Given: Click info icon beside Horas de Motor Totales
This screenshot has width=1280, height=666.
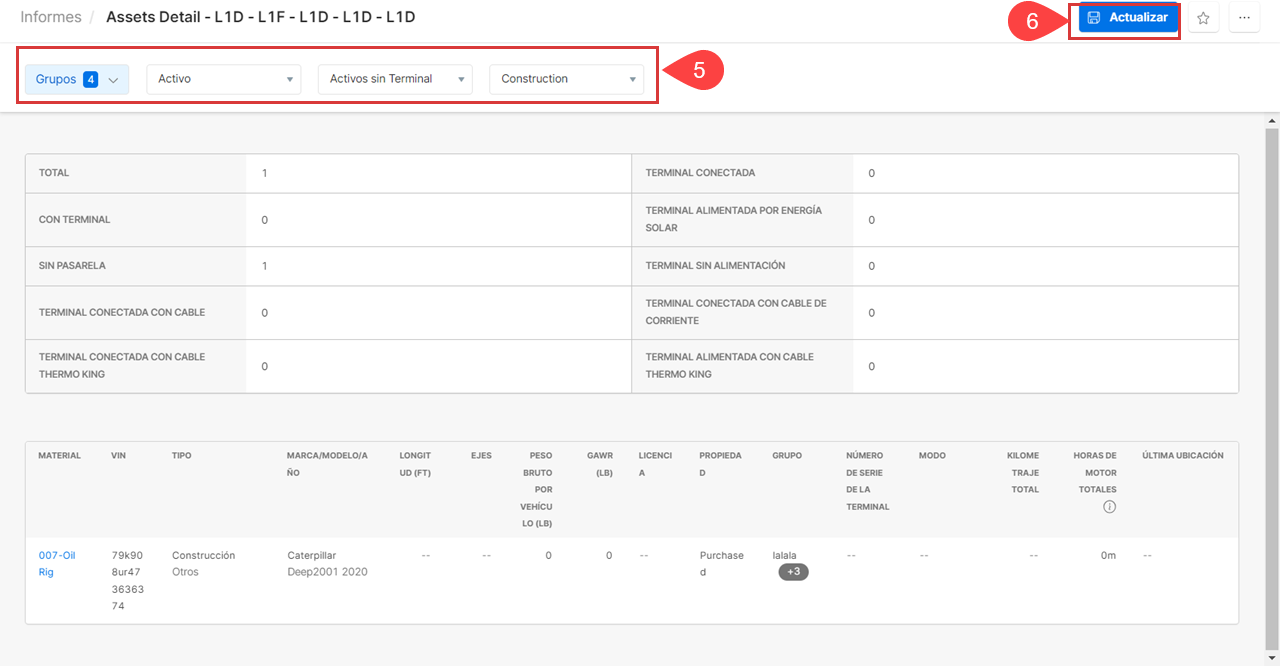Looking at the screenshot, I should tap(1109, 507).
